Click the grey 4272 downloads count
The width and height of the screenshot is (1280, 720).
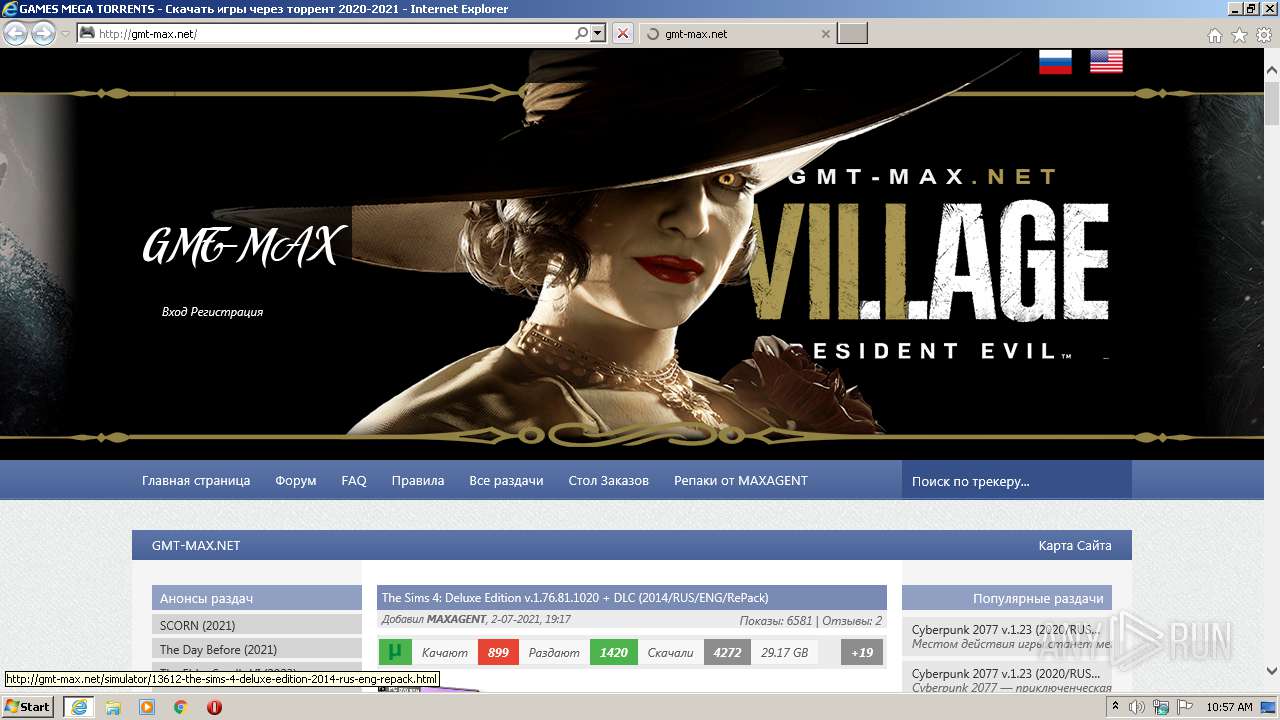727,653
